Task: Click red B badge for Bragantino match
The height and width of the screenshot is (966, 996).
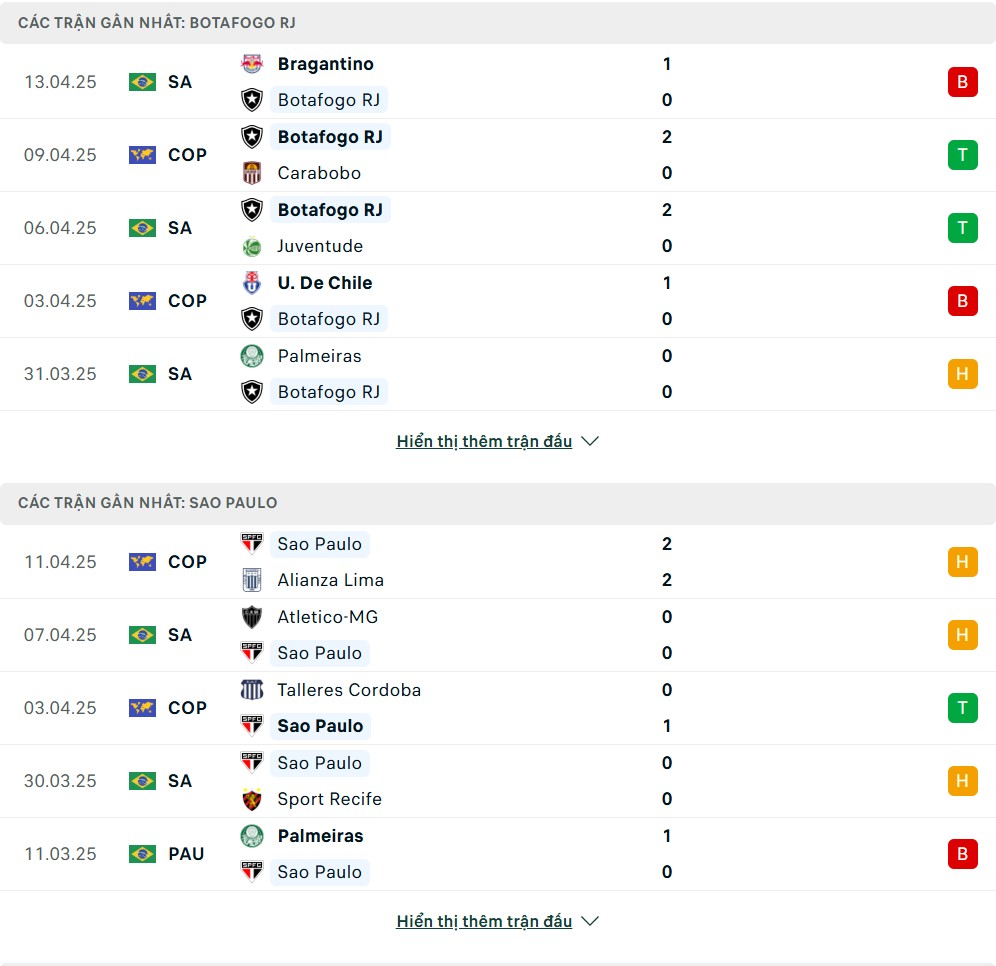Action: coord(962,82)
